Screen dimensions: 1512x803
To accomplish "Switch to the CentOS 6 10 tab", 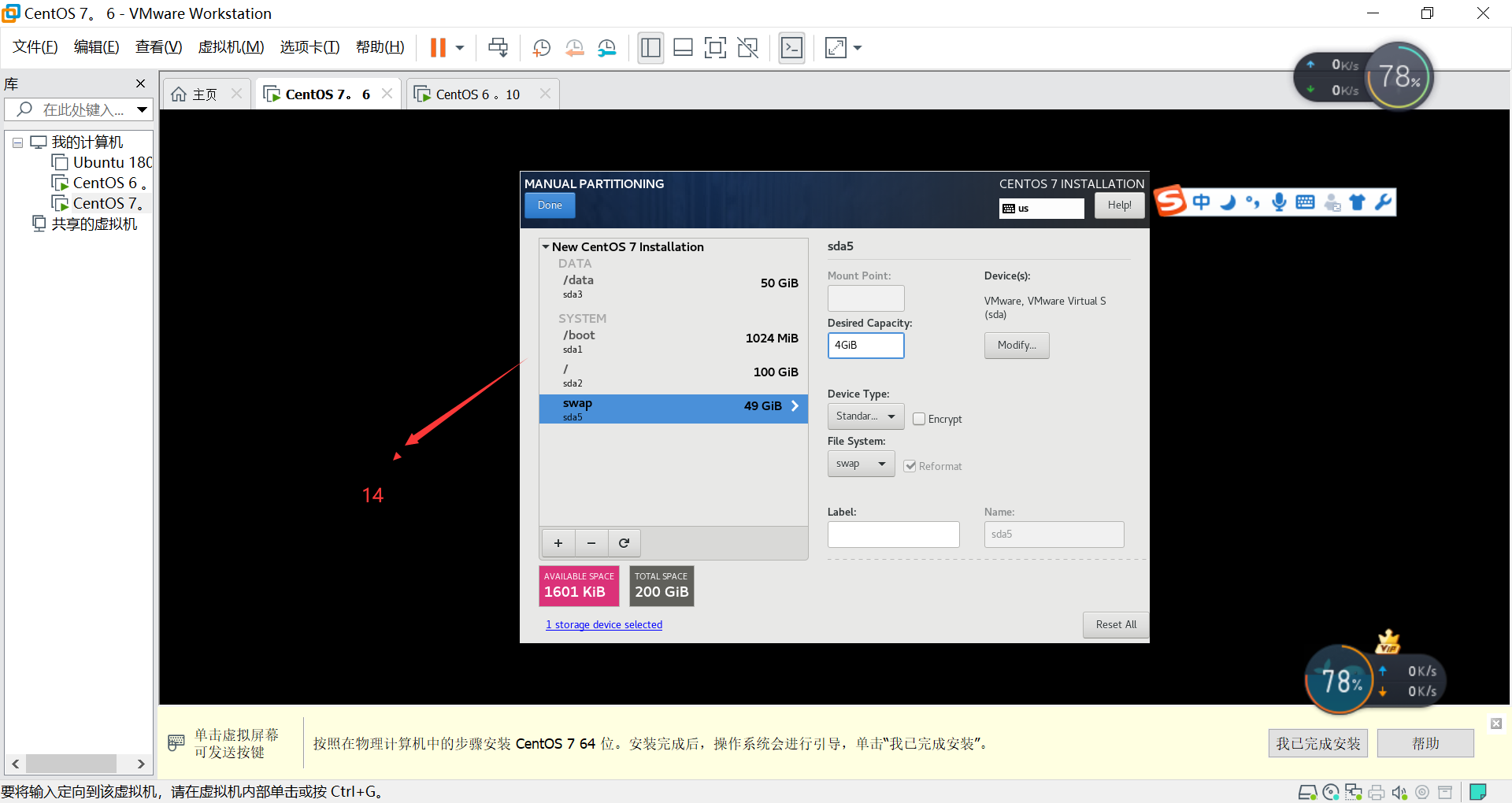I will 477,94.
